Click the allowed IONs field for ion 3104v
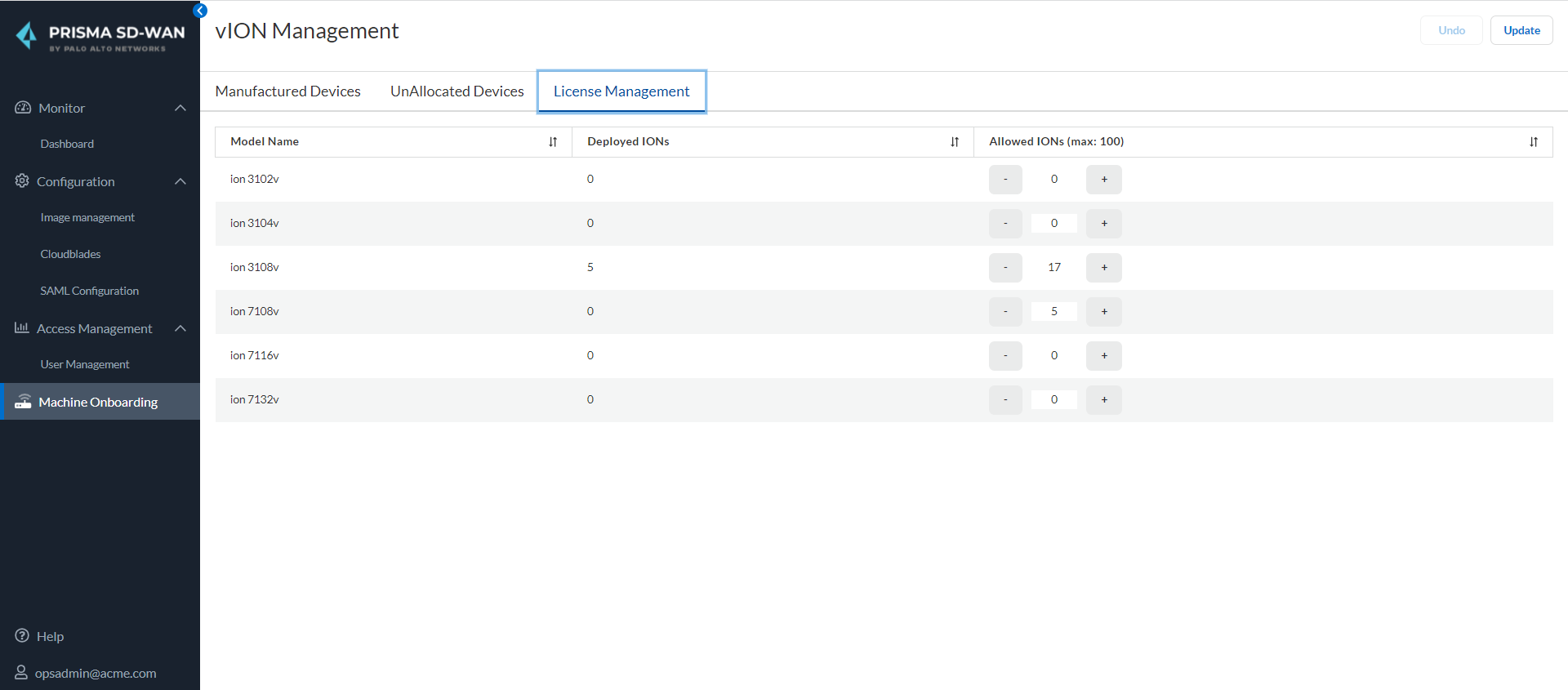The image size is (1568, 690). (x=1054, y=224)
